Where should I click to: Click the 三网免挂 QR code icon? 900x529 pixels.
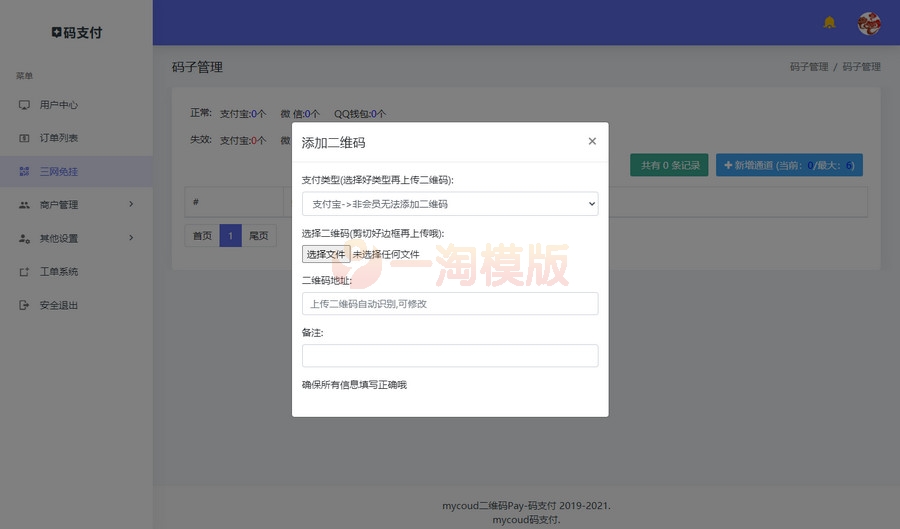(x=25, y=172)
